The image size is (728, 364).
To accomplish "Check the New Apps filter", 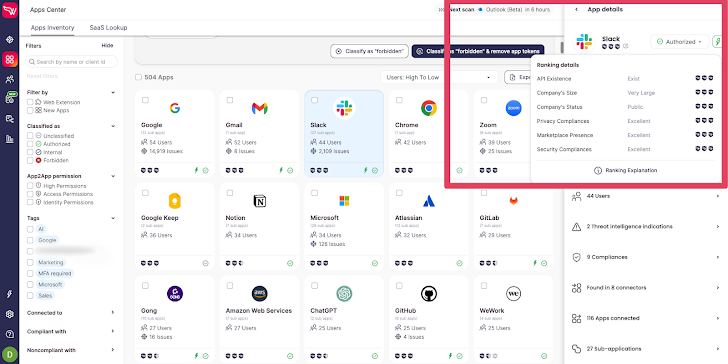I will point(30,110).
